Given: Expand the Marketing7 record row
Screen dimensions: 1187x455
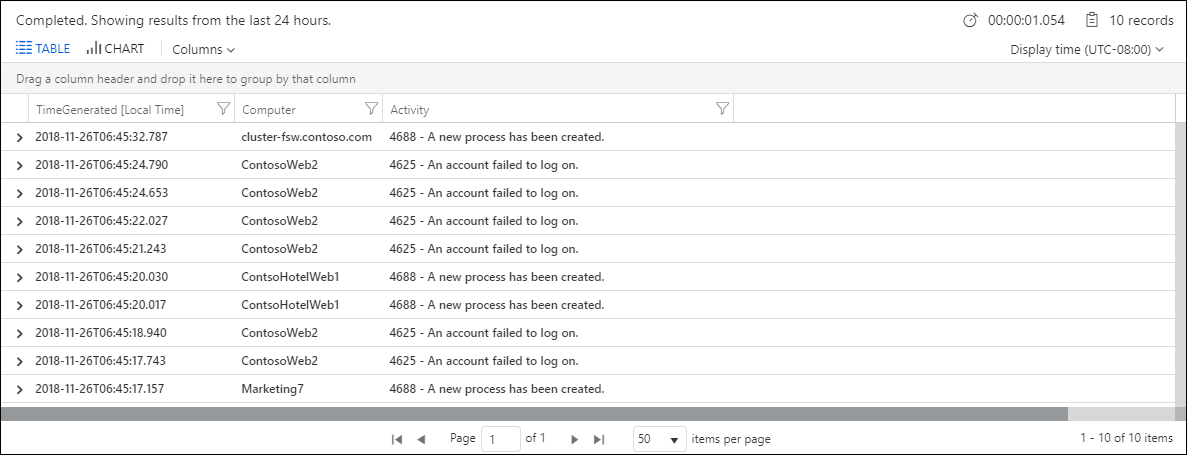Looking at the screenshot, I should point(19,389).
